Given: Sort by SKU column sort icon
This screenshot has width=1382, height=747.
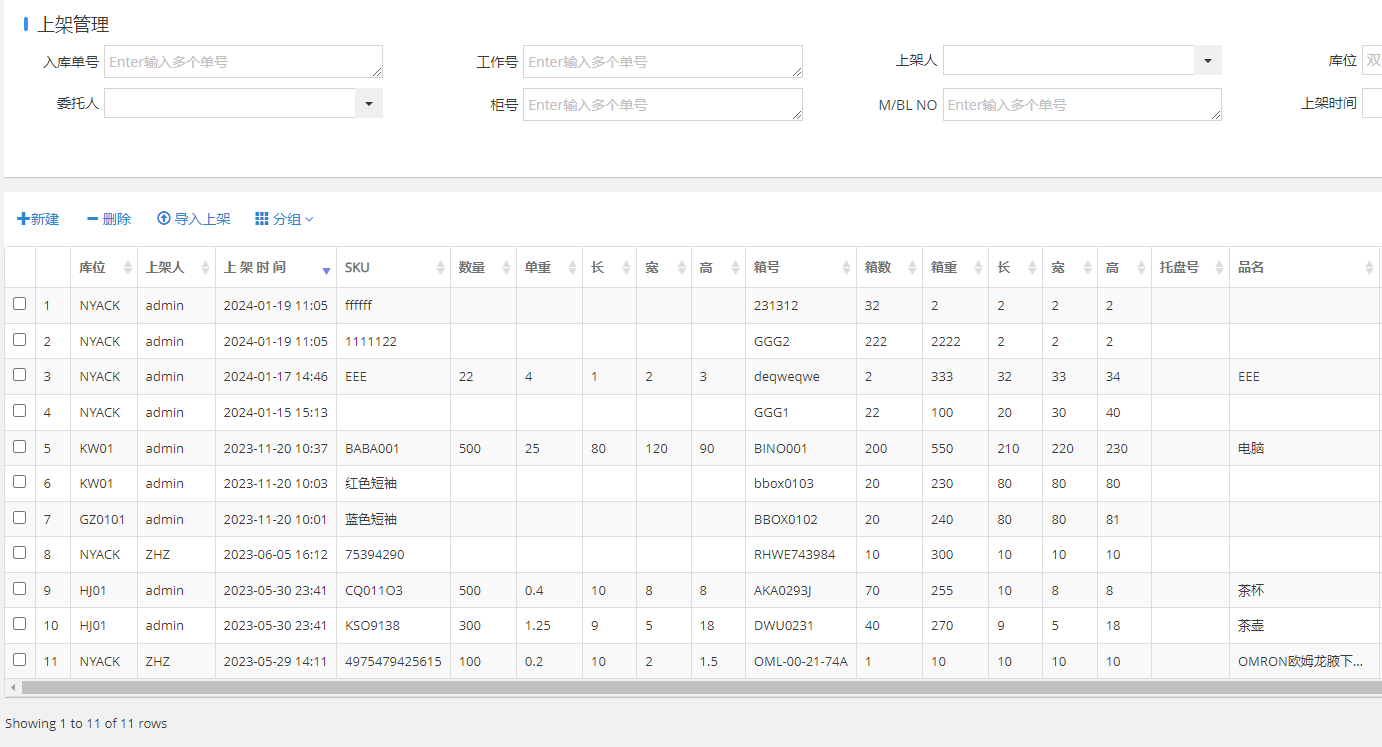Looking at the screenshot, I should pos(441,268).
